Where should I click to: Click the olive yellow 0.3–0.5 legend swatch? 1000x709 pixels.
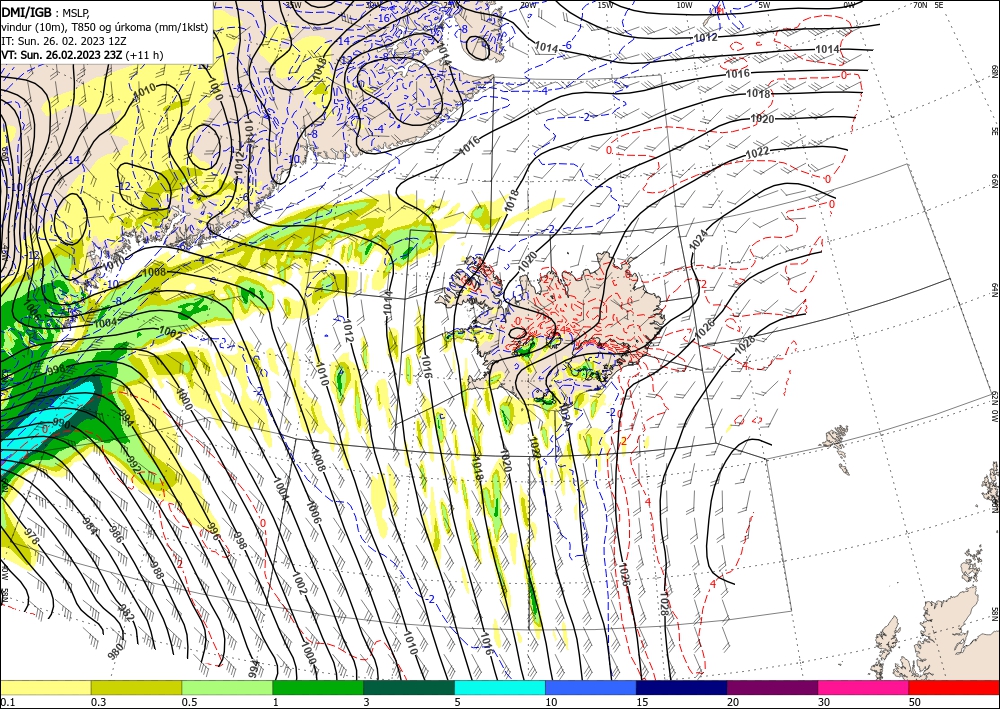pos(136,687)
